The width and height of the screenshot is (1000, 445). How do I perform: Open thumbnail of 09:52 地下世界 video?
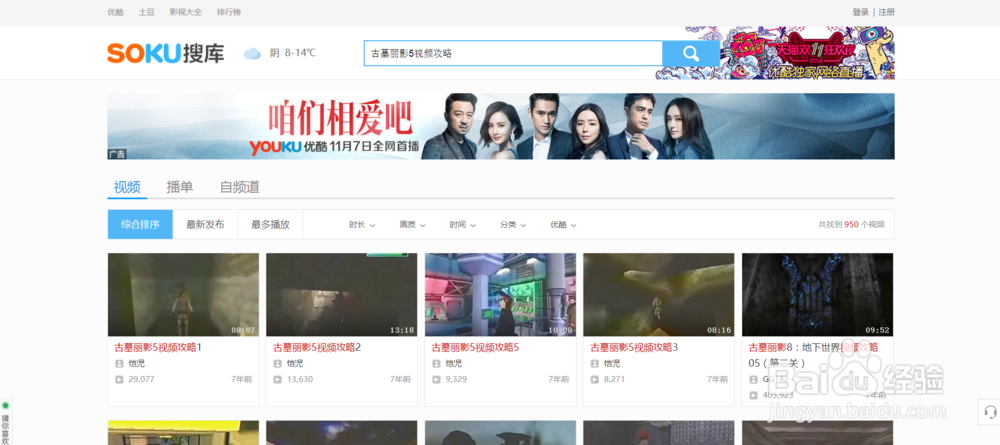point(818,295)
